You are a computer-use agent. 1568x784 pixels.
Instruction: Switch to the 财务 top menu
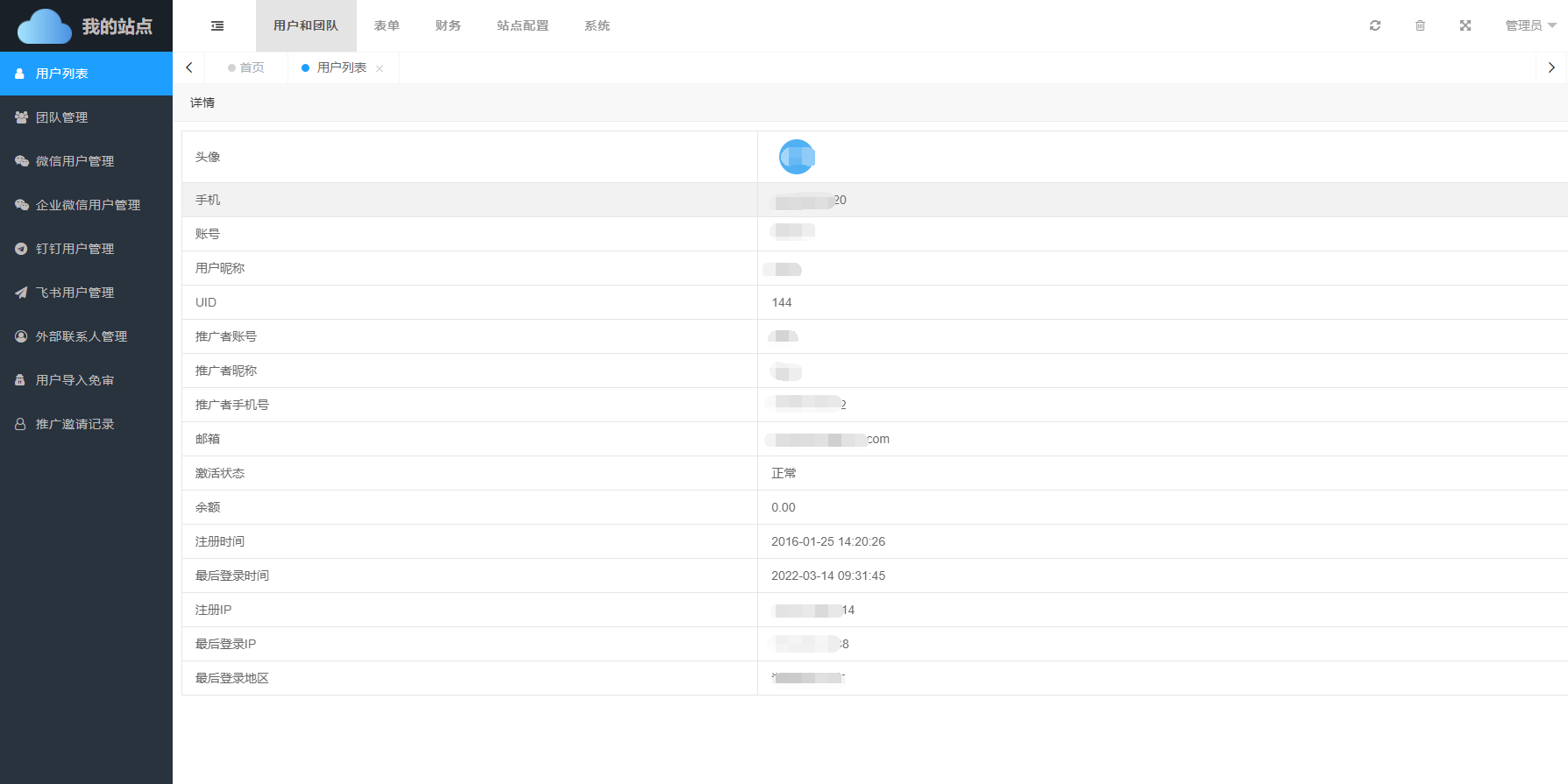tap(448, 26)
